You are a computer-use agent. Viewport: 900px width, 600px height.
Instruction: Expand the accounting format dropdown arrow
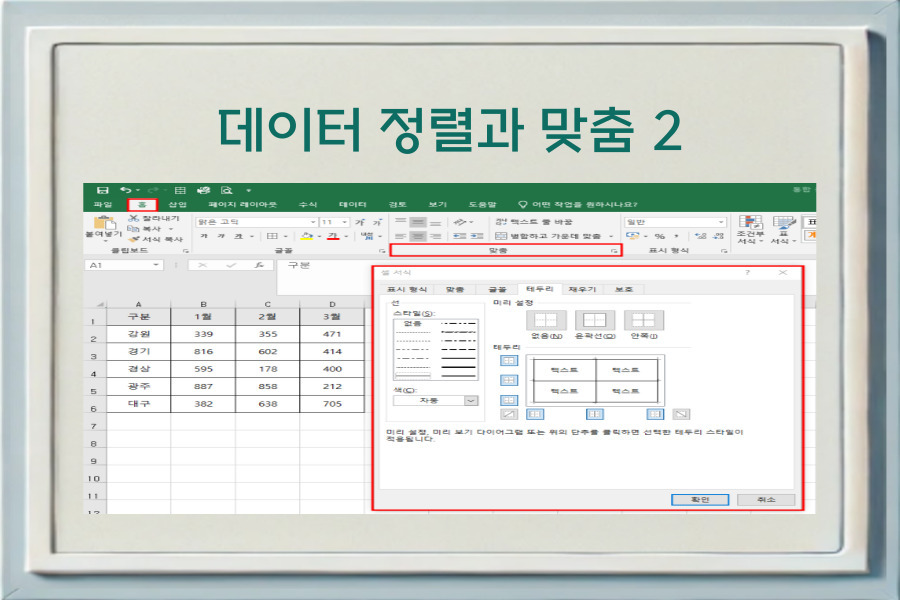click(645, 236)
